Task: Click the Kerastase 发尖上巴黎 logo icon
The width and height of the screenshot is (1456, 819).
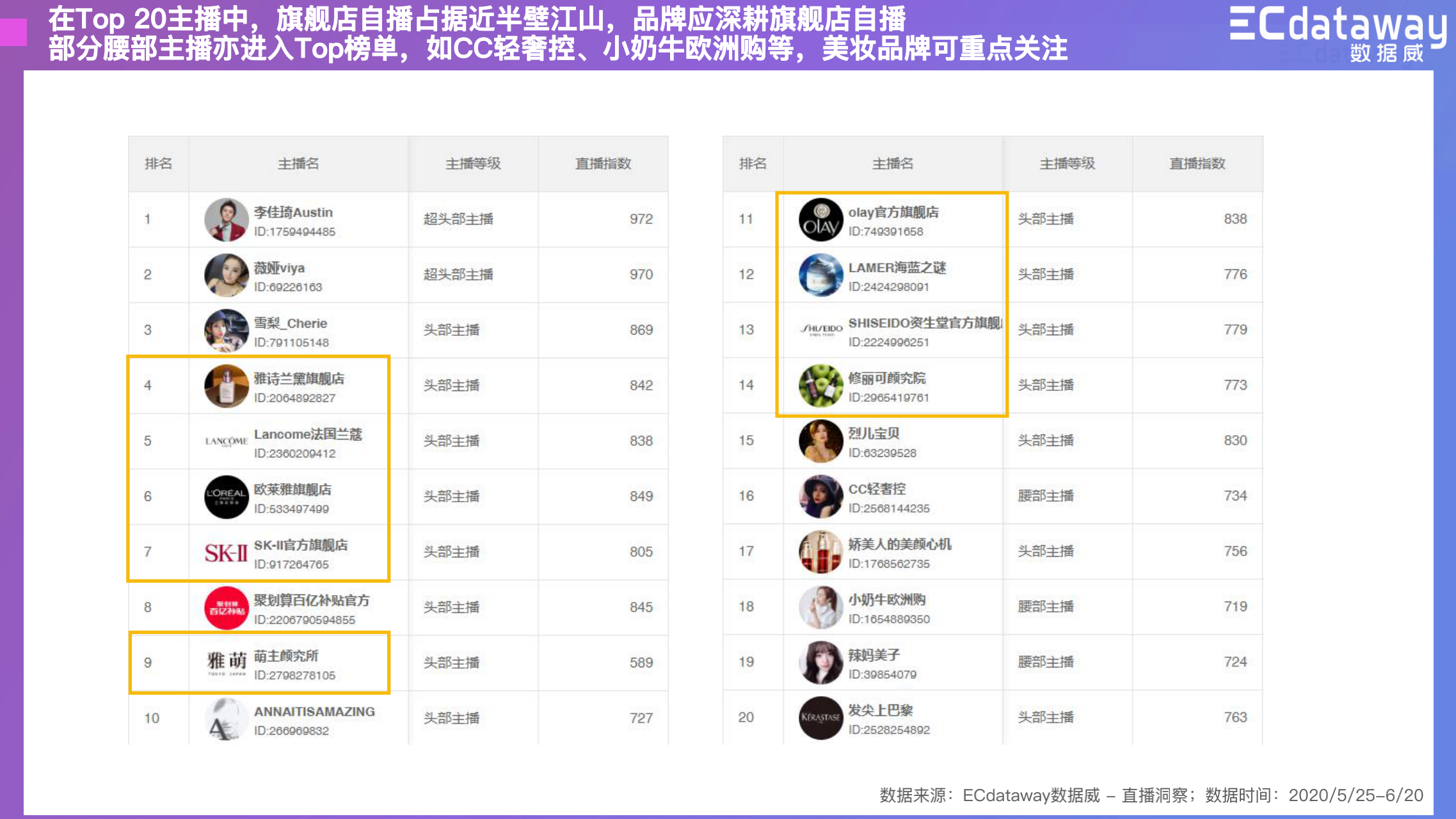Action: (x=820, y=718)
